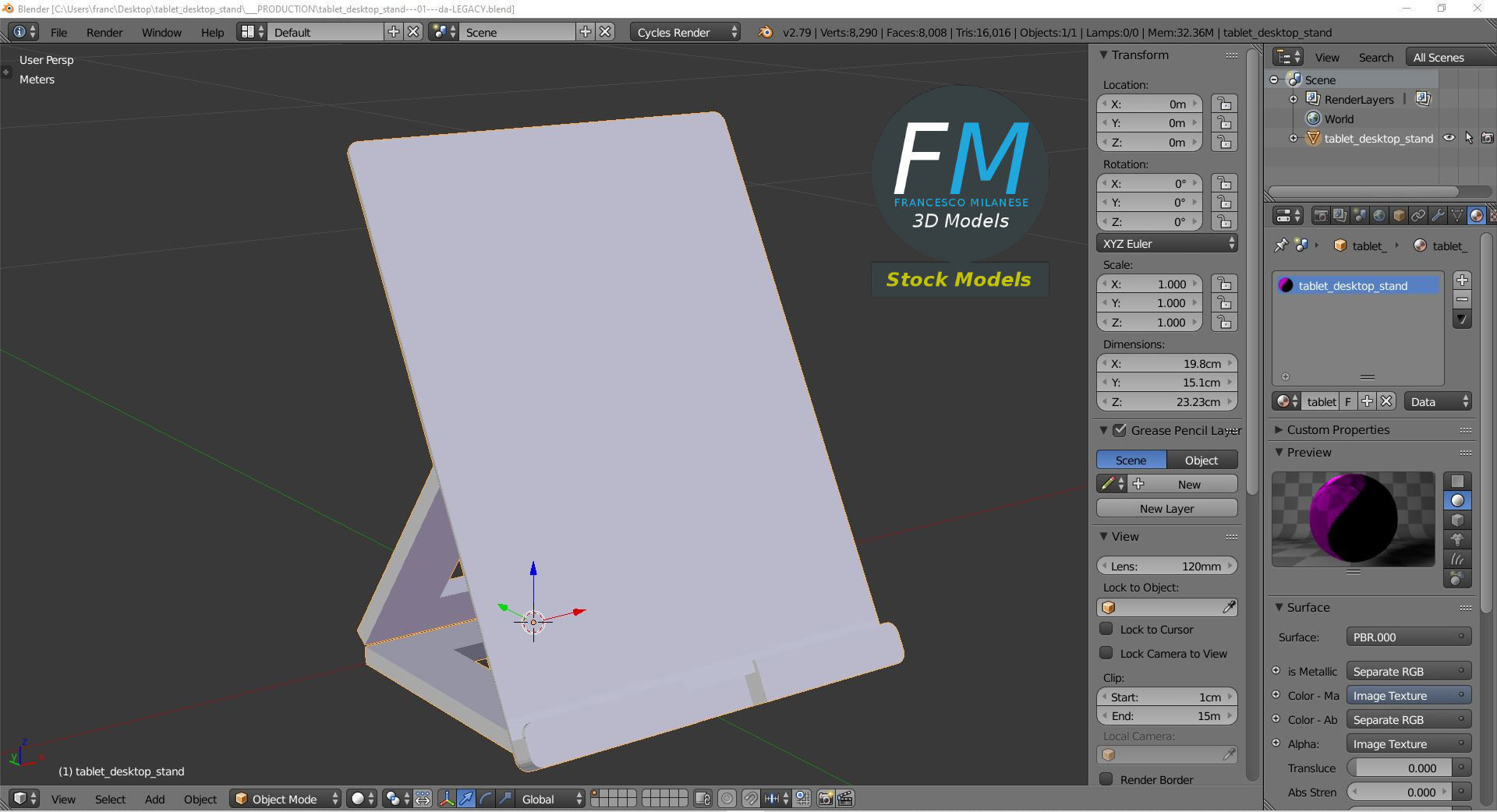Image resolution: width=1497 pixels, height=812 pixels.
Task: Enable the Lock to Cursor checkbox
Action: coord(1106,629)
